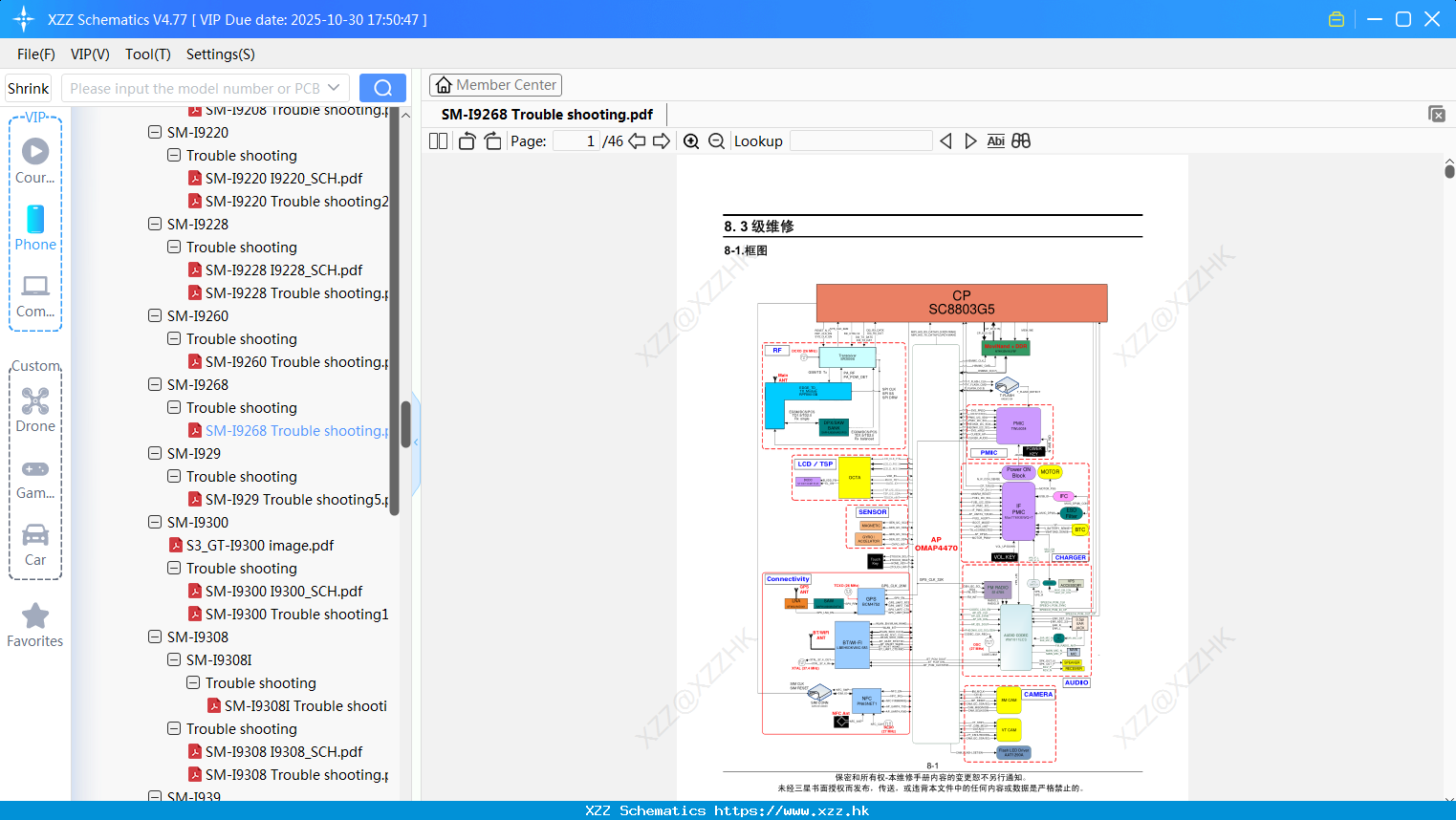
Task: Click the yellow VIP toolbox icon
Action: pos(1336,19)
